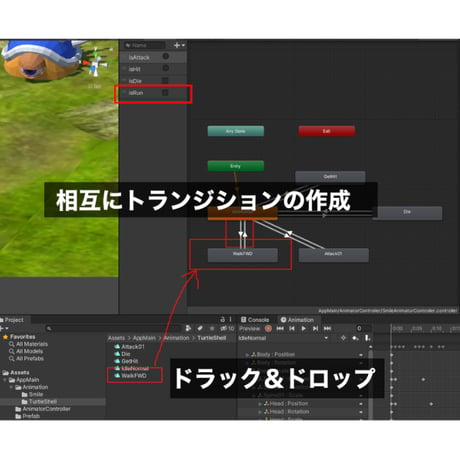Select the Favorites star item
This screenshot has height=460, width=460.
pyautogui.click(x=19, y=337)
